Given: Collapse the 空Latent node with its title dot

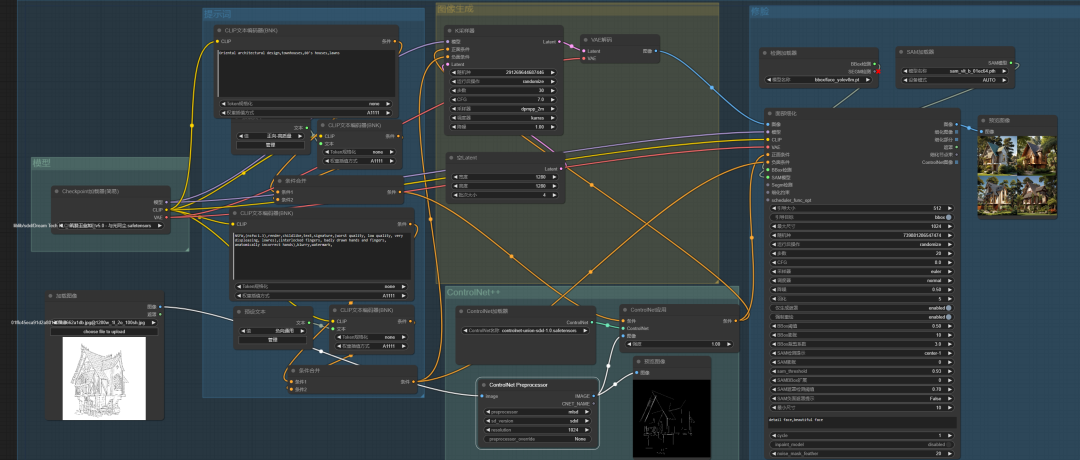Looking at the screenshot, I should (450, 158).
